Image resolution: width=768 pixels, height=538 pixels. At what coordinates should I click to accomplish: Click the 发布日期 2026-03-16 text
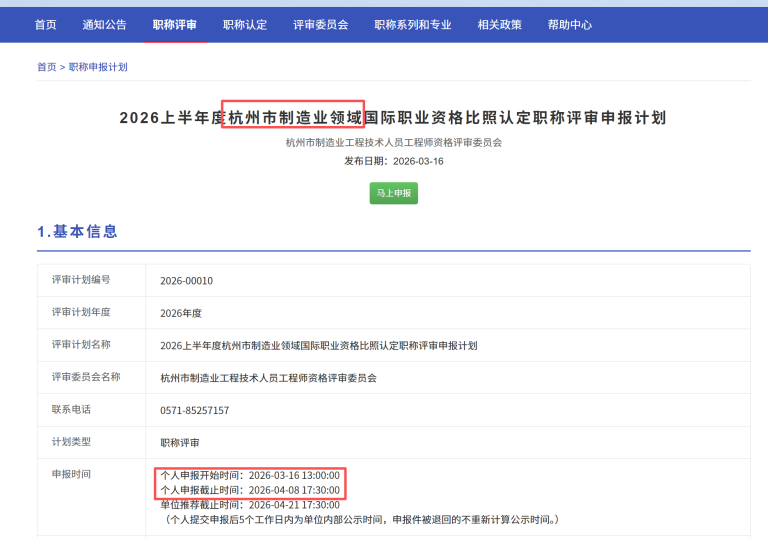[393, 161]
